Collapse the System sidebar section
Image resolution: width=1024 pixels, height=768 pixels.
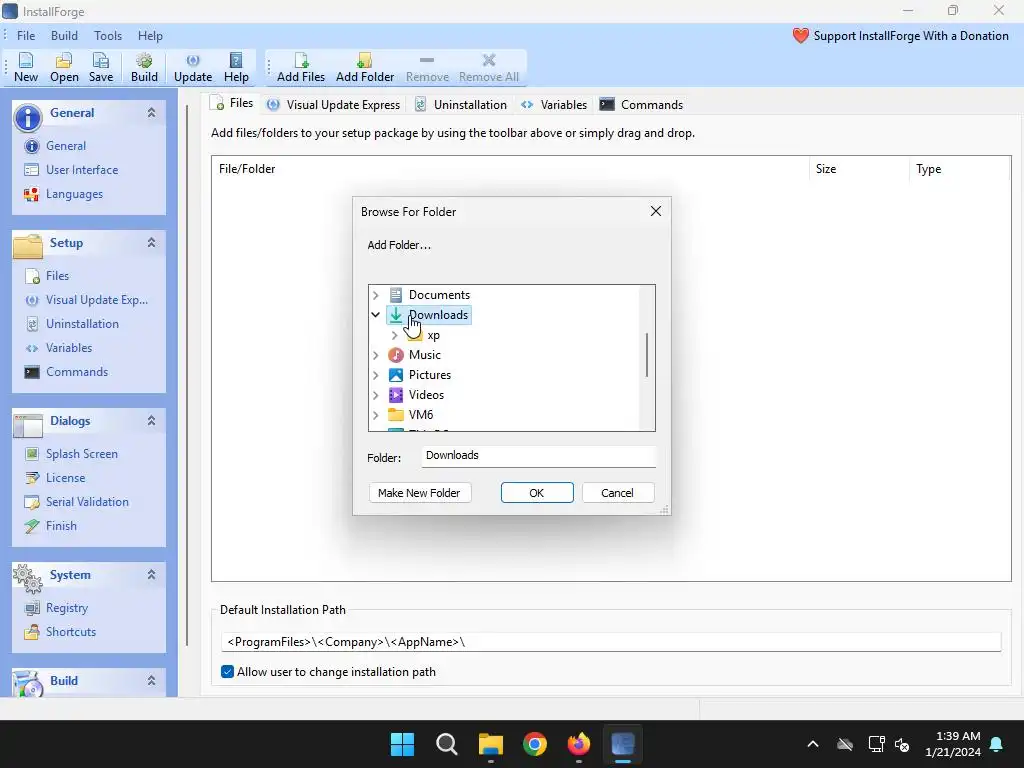point(152,575)
